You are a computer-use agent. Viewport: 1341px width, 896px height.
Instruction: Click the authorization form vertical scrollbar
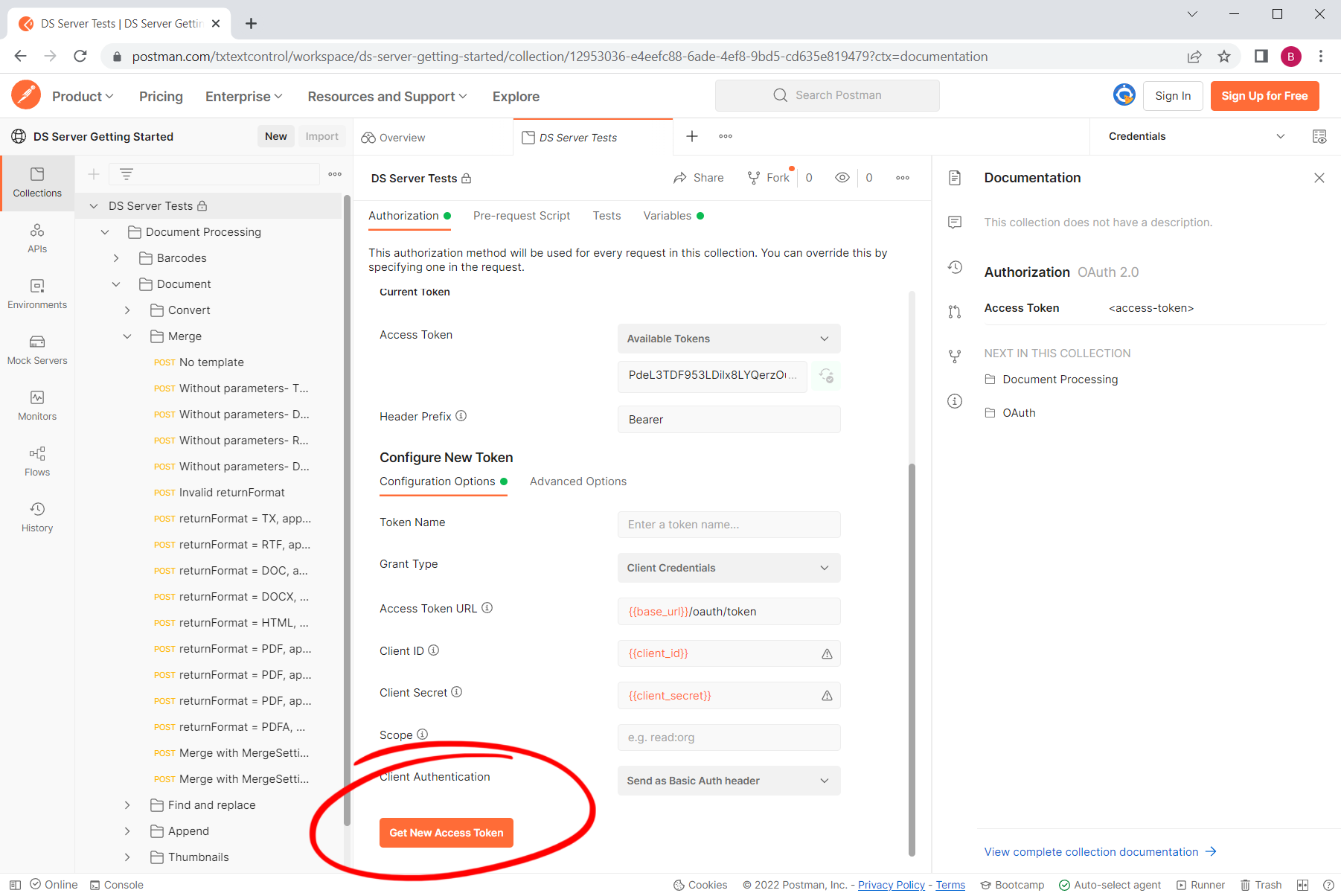point(912,659)
